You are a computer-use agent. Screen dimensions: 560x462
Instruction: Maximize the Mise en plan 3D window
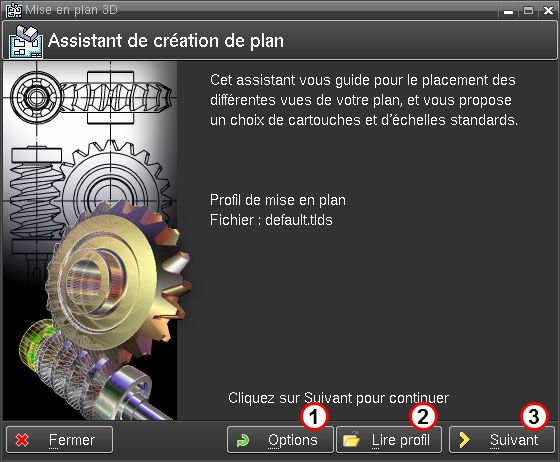click(x=529, y=11)
